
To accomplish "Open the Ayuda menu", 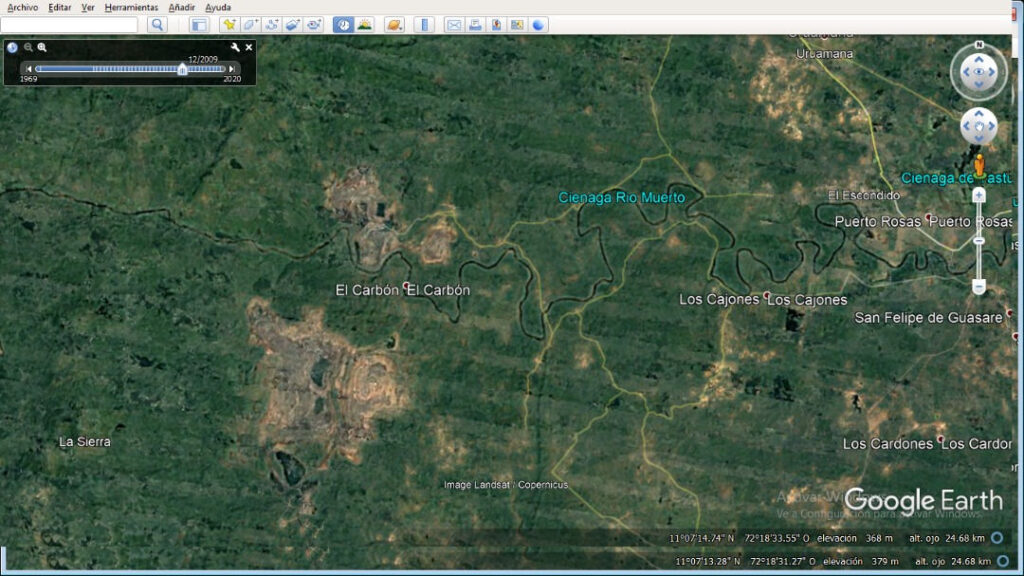I will (218, 7).
